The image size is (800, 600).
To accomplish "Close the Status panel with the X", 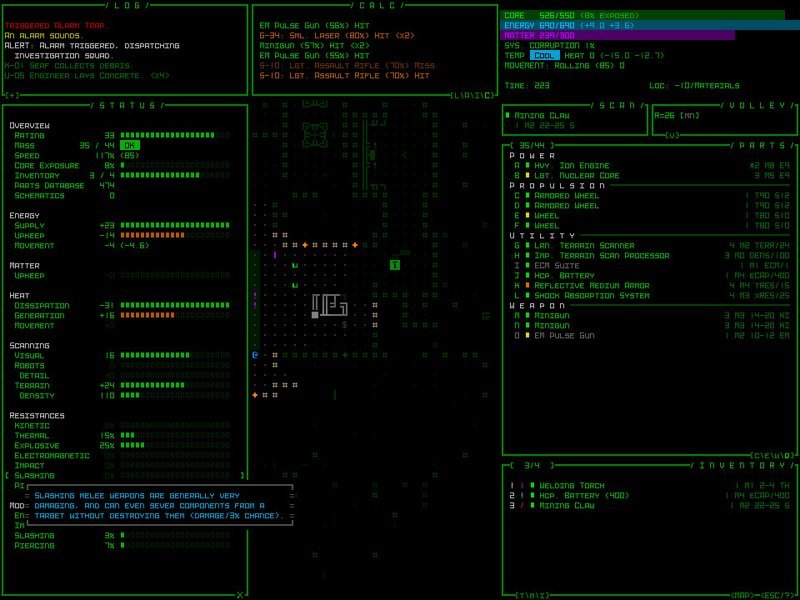I will click(x=240, y=595).
